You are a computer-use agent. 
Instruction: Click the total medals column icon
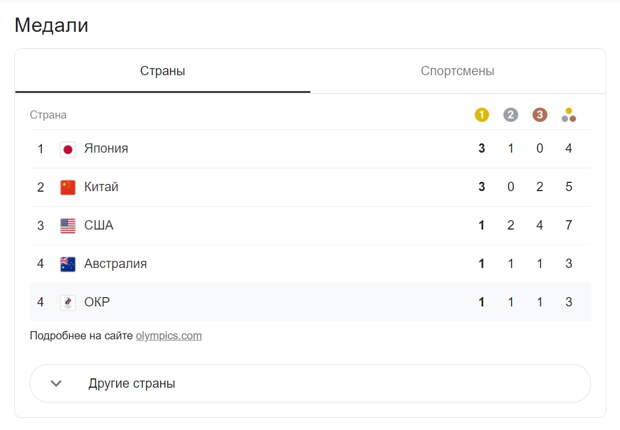pos(569,115)
